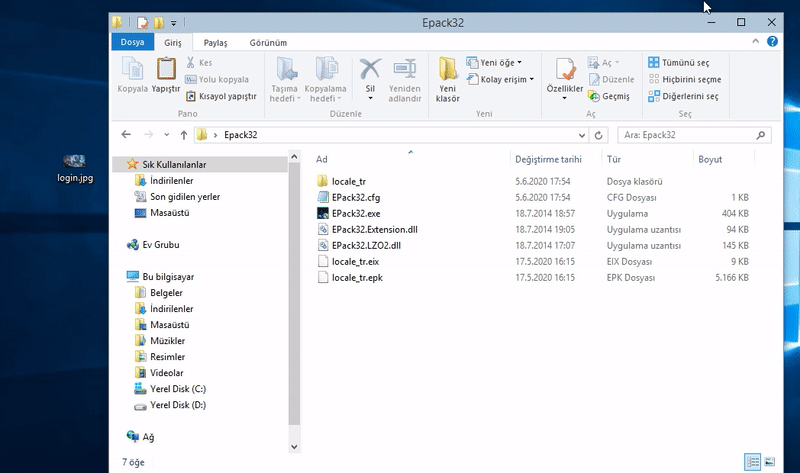This screenshot has height=473, width=800.
Task: Select the locale_tr folder
Action: click(349, 181)
